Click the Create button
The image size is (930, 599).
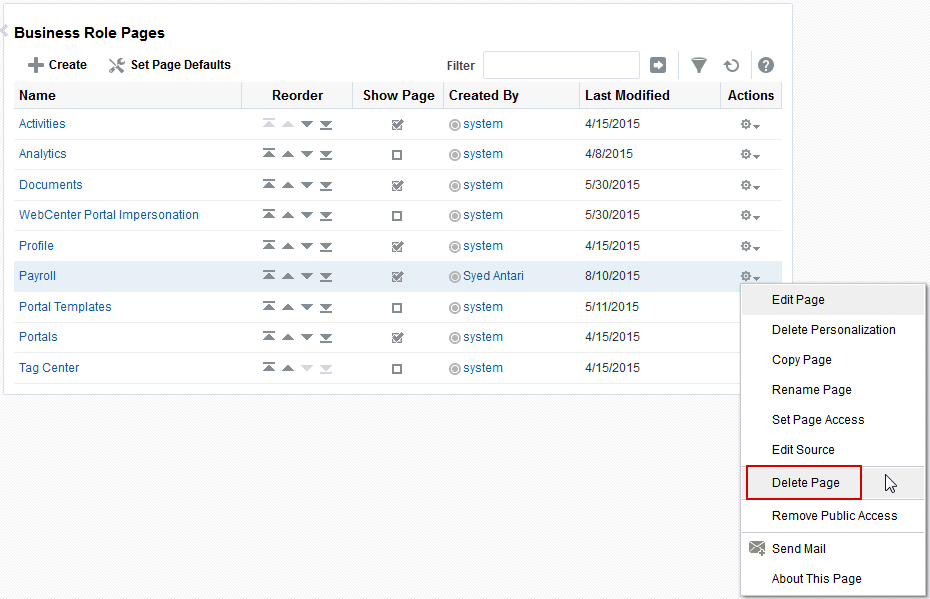point(56,64)
